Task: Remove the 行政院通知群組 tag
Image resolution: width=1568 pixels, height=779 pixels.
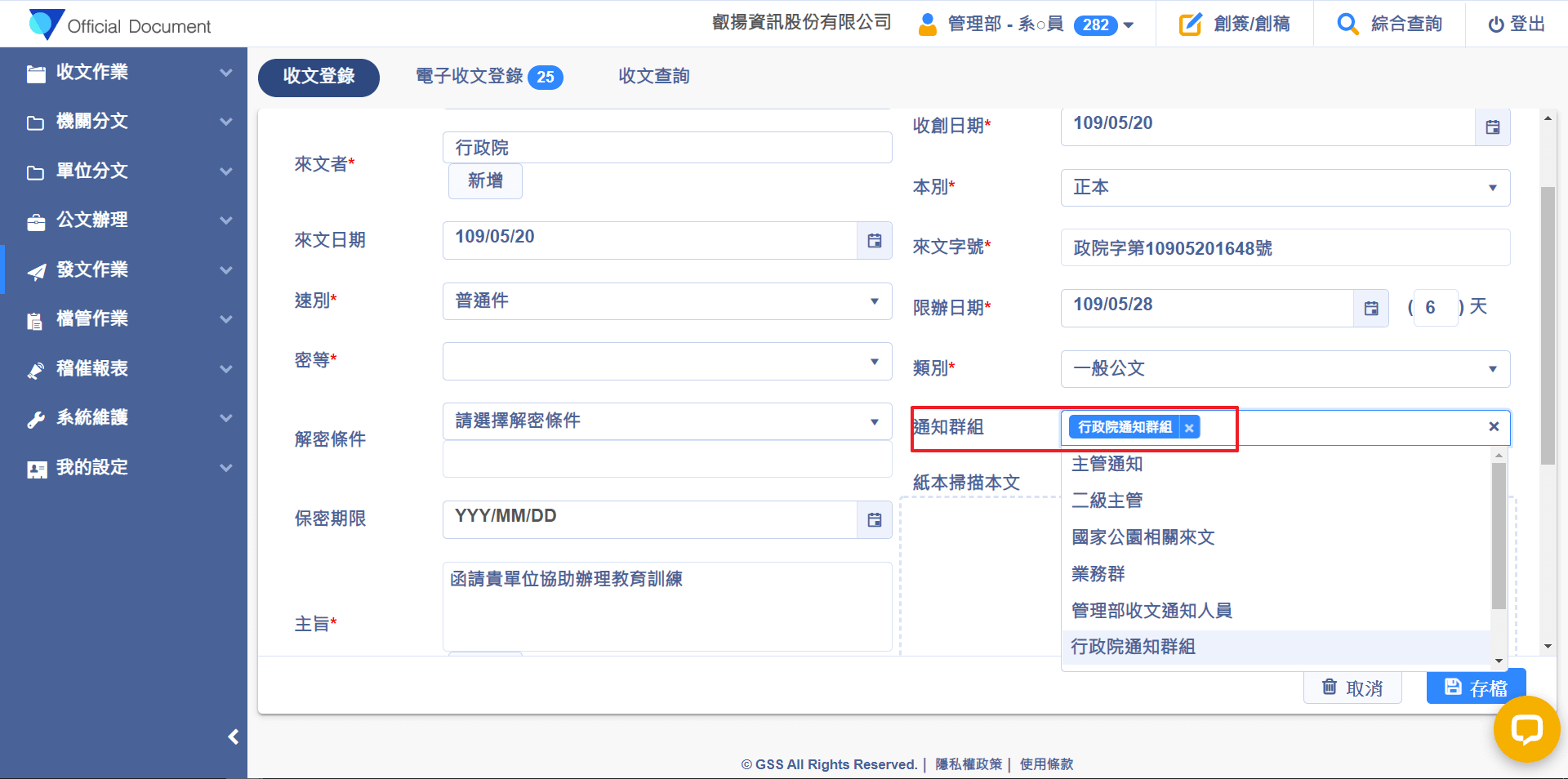Action: tap(1189, 428)
